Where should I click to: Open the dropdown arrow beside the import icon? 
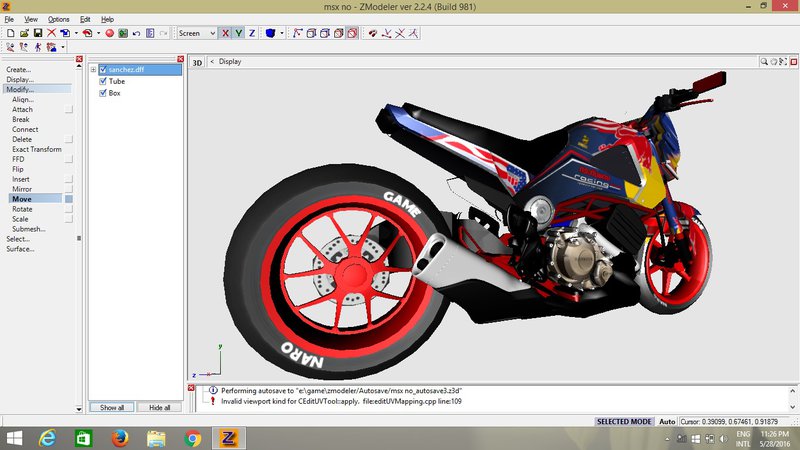click(x=76, y=33)
